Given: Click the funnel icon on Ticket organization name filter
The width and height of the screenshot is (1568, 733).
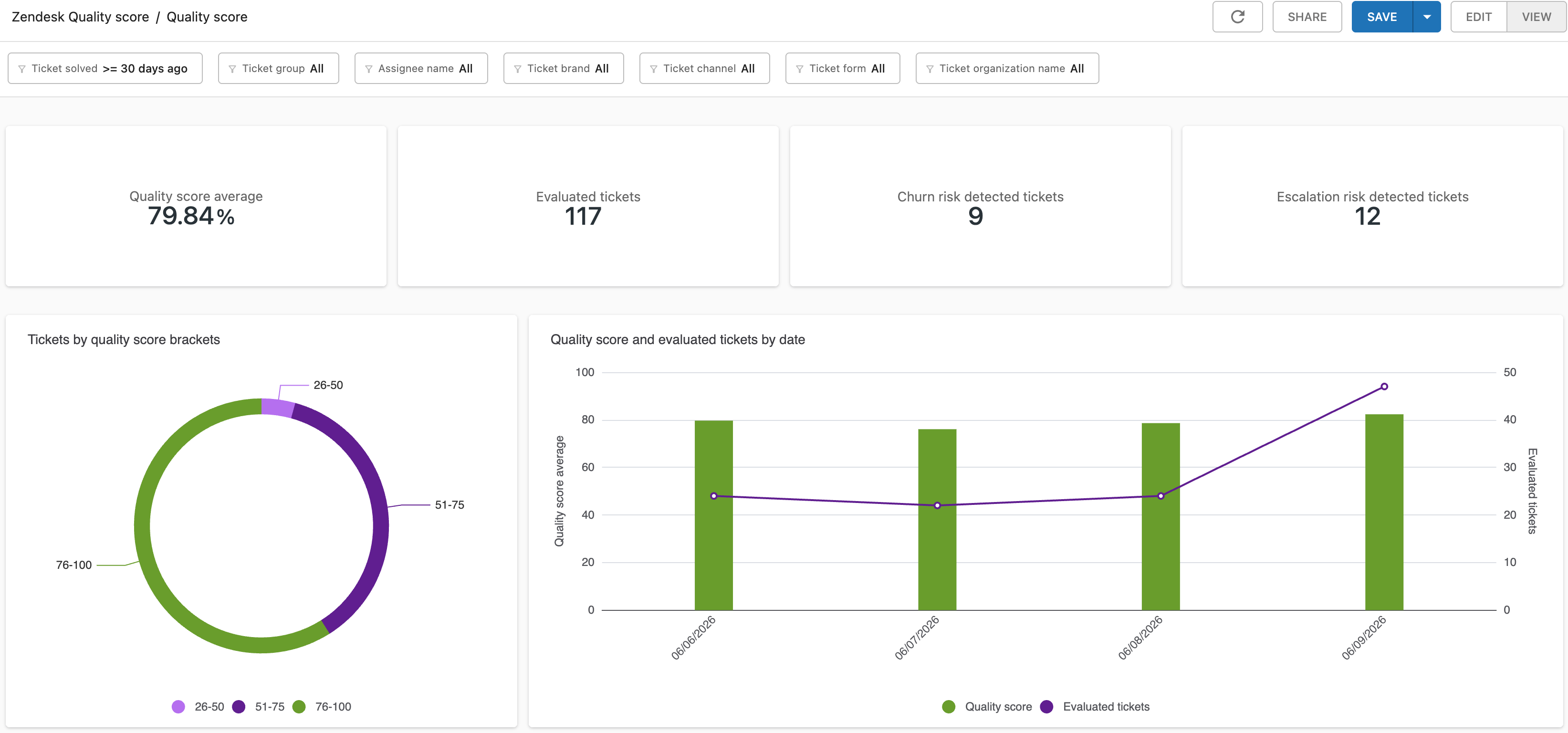Looking at the screenshot, I should (930, 69).
